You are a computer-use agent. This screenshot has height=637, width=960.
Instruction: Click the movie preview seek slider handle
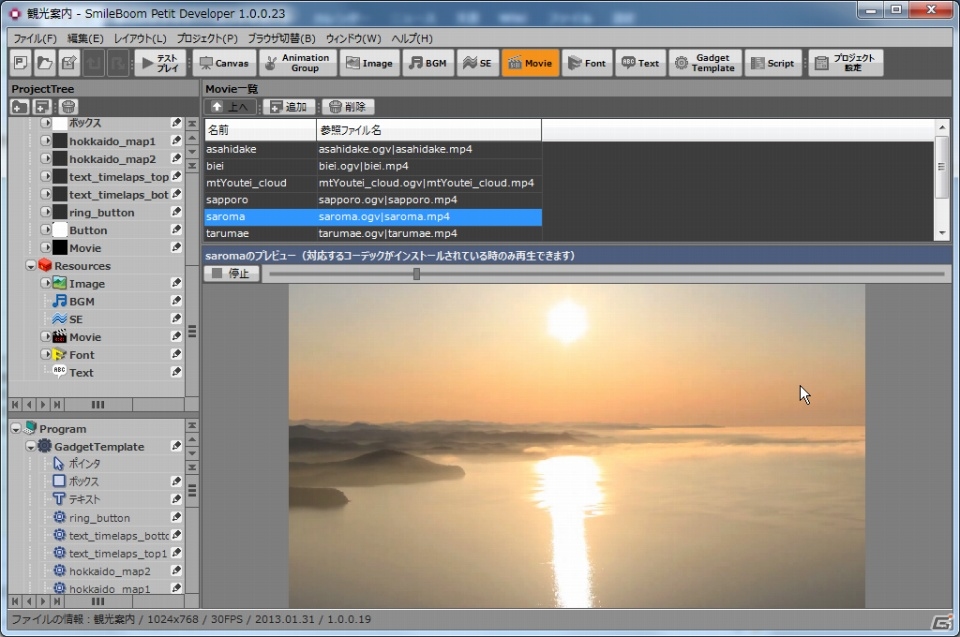[x=416, y=274]
